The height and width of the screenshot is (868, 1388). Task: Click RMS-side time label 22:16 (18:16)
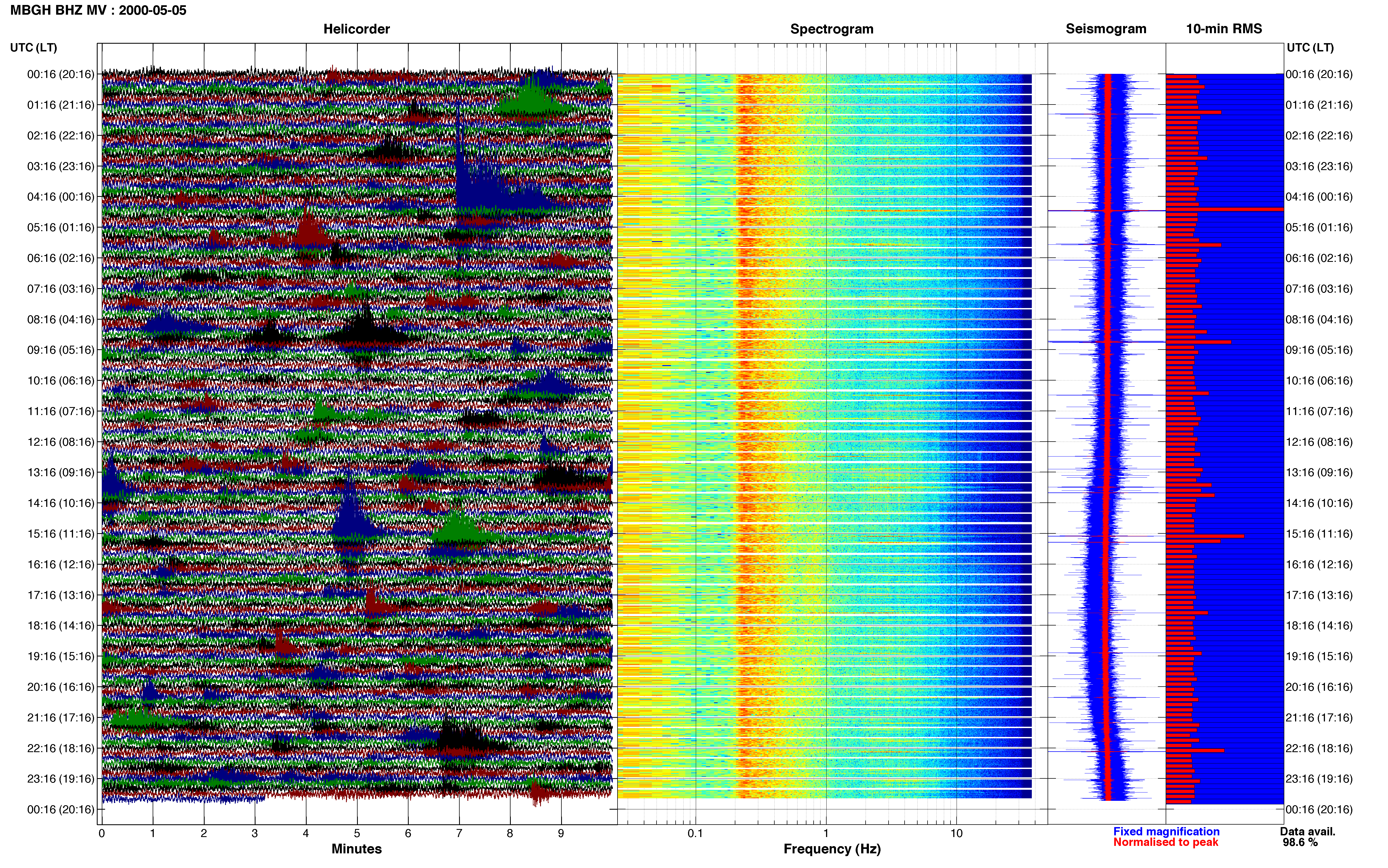pyautogui.click(x=1319, y=749)
